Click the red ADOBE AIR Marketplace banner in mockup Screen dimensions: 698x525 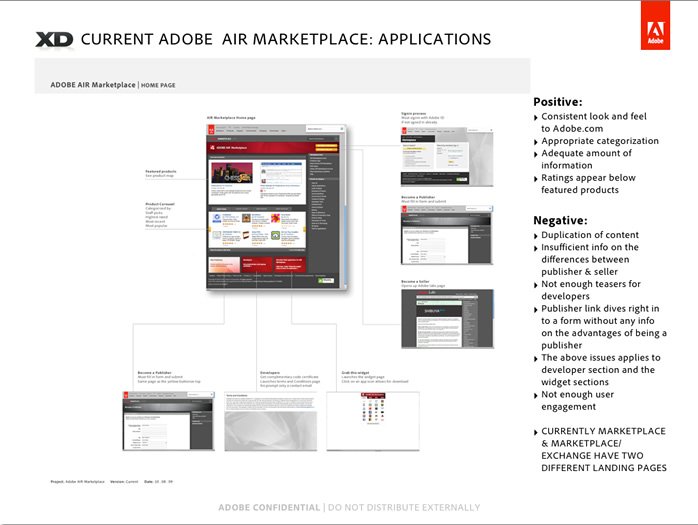tap(273, 147)
